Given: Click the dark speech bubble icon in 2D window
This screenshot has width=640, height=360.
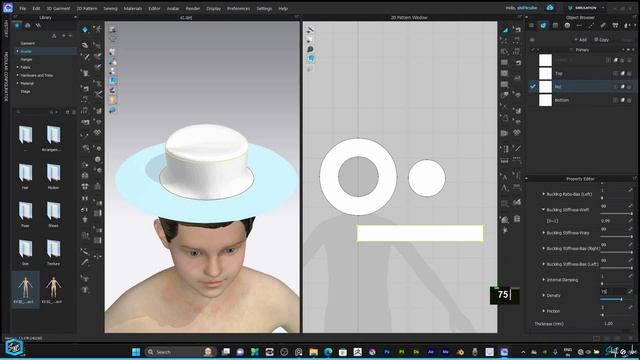Looking at the screenshot, I should point(310,49).
